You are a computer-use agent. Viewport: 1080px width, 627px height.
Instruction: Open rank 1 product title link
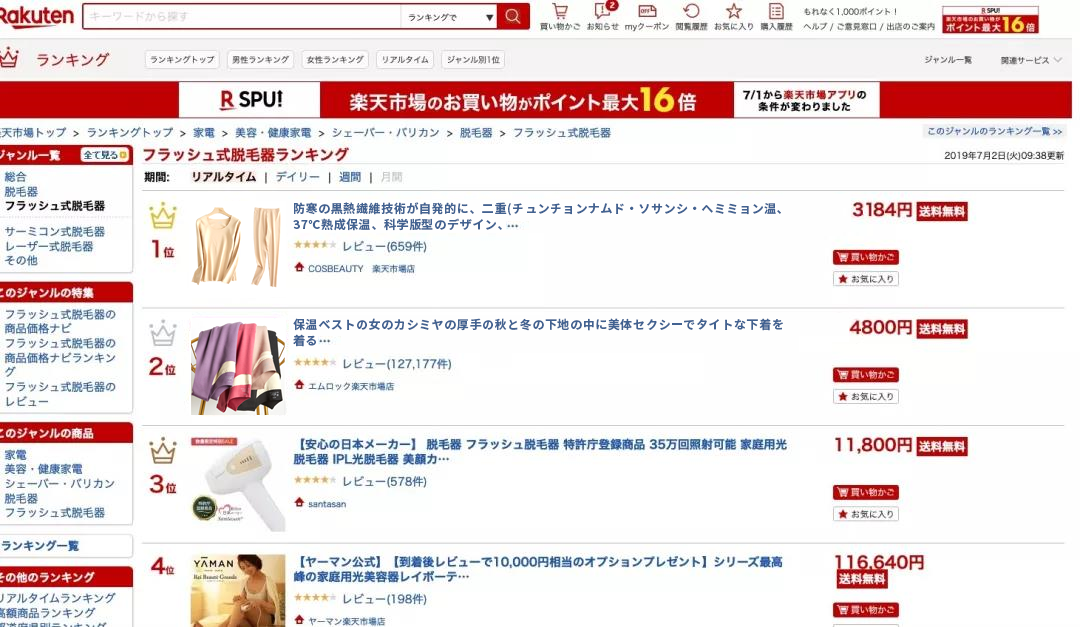[x=538, y=216]
